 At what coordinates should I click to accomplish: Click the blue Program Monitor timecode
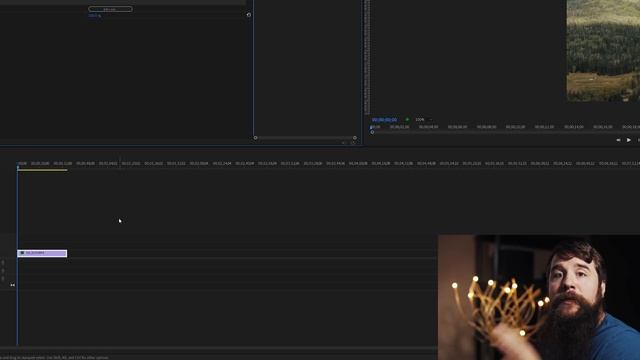pyautogui.click(x=384, y=120)
